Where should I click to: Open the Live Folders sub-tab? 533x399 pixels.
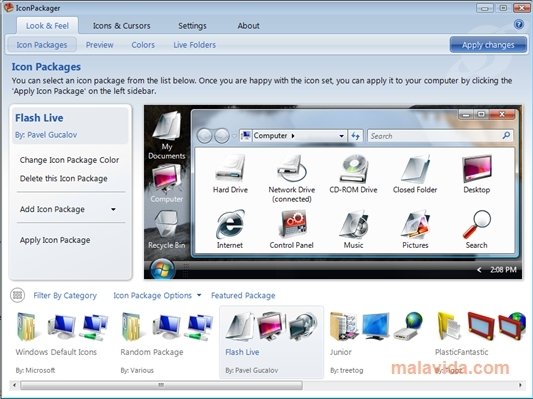(195, 45)
